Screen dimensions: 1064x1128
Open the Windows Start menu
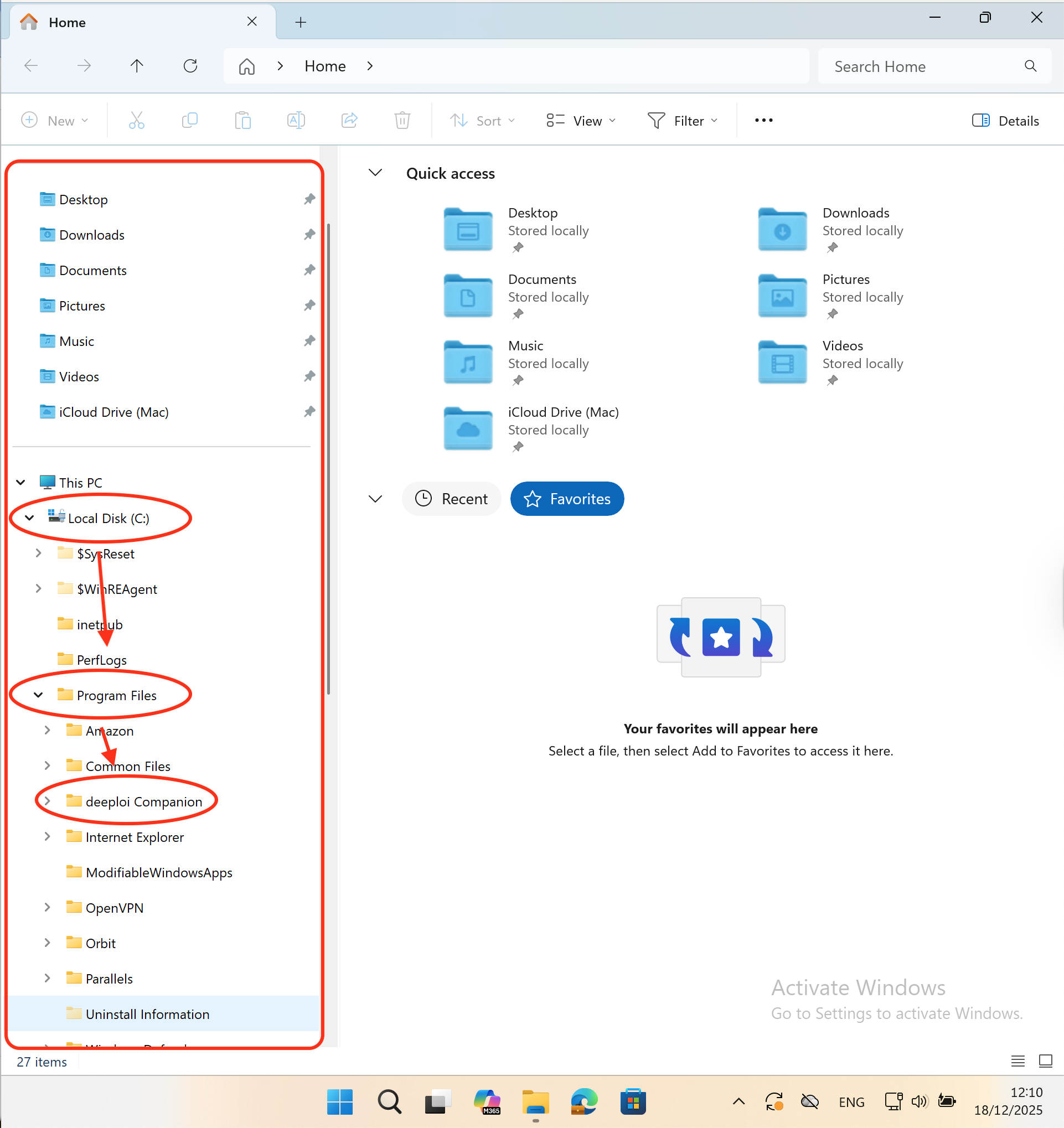[x=340, y=1101]
